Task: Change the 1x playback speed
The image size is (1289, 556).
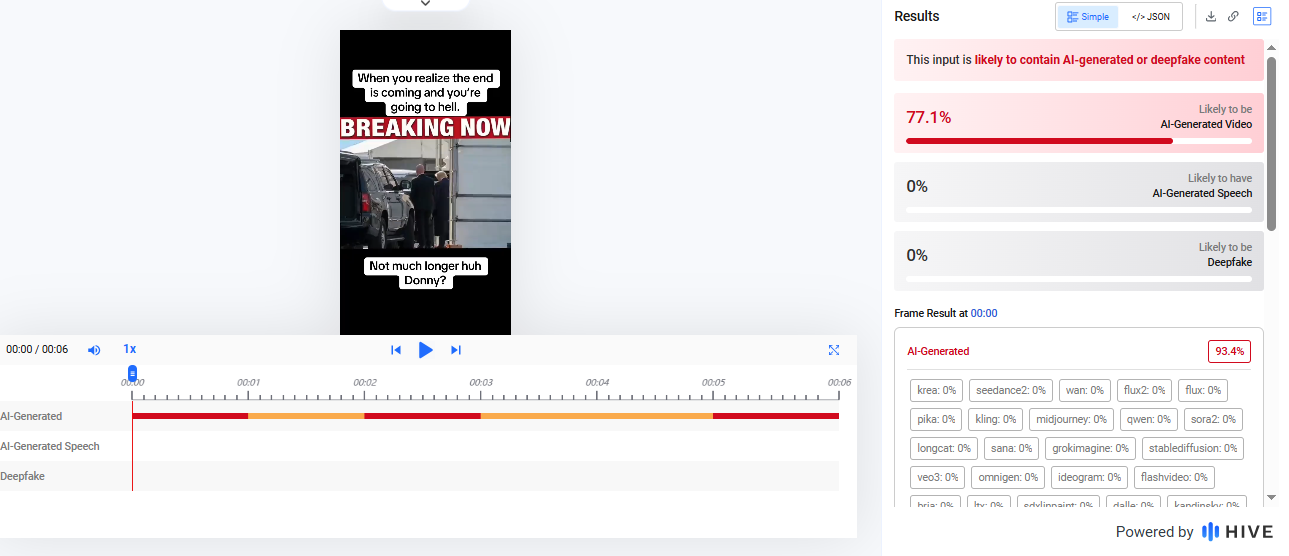Action: [130, 349]
